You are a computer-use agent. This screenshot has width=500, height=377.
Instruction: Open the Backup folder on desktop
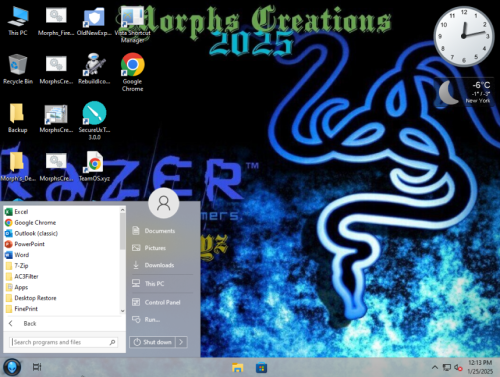click(17, 118)
